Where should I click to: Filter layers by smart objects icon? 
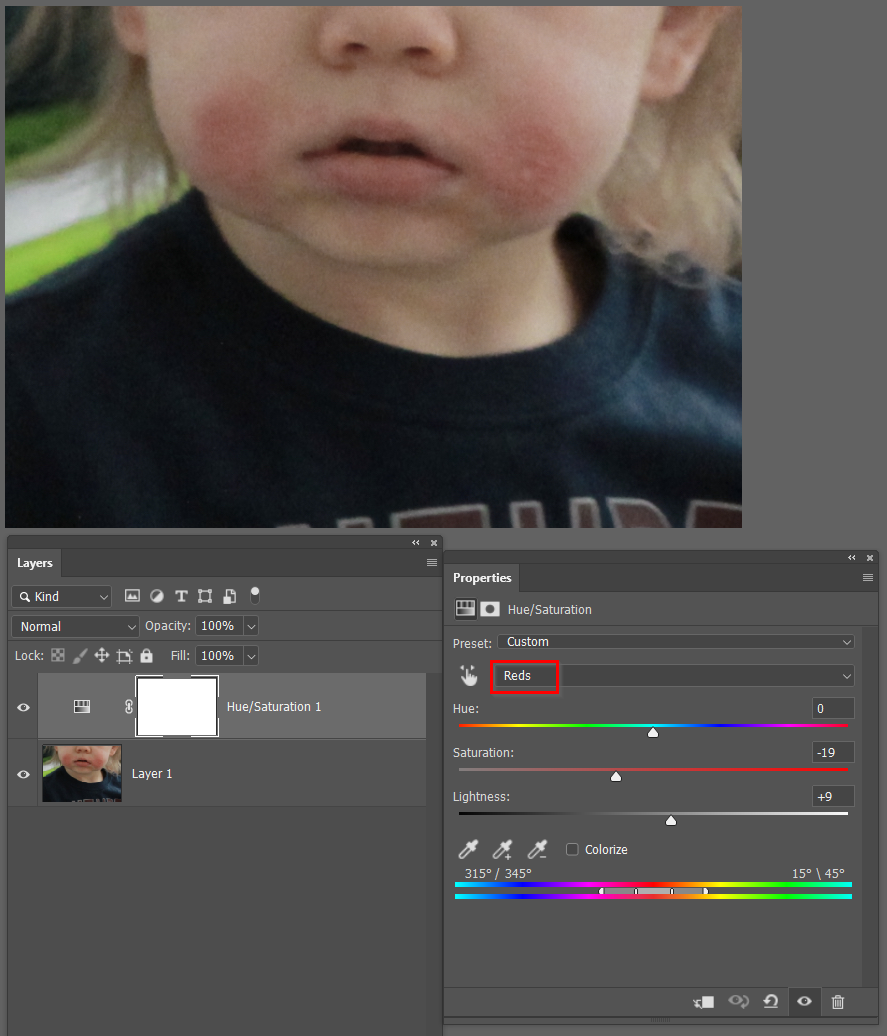228,595
